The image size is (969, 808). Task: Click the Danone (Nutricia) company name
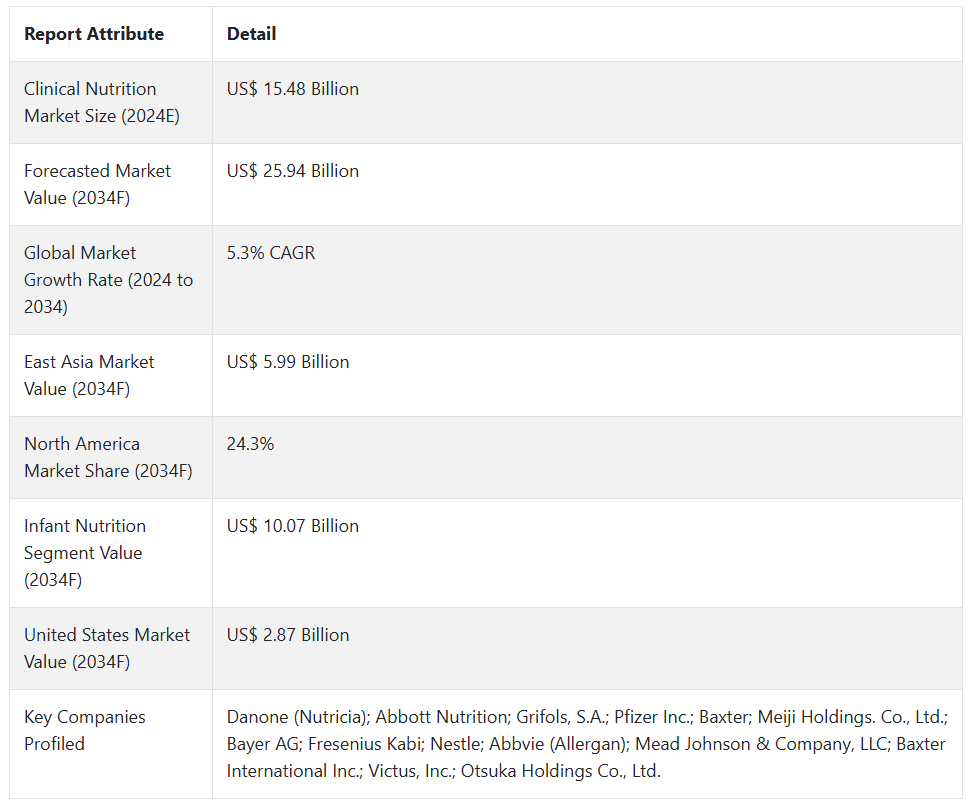pos(295,717)
